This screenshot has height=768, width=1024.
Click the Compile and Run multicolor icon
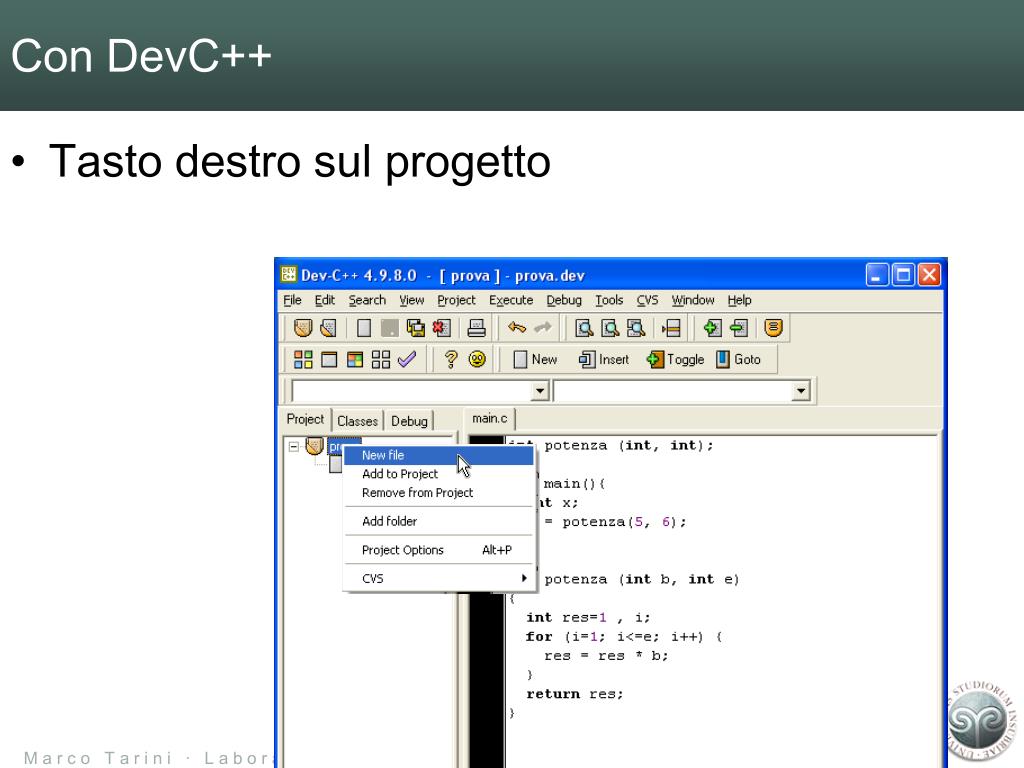tap(355, 359)
